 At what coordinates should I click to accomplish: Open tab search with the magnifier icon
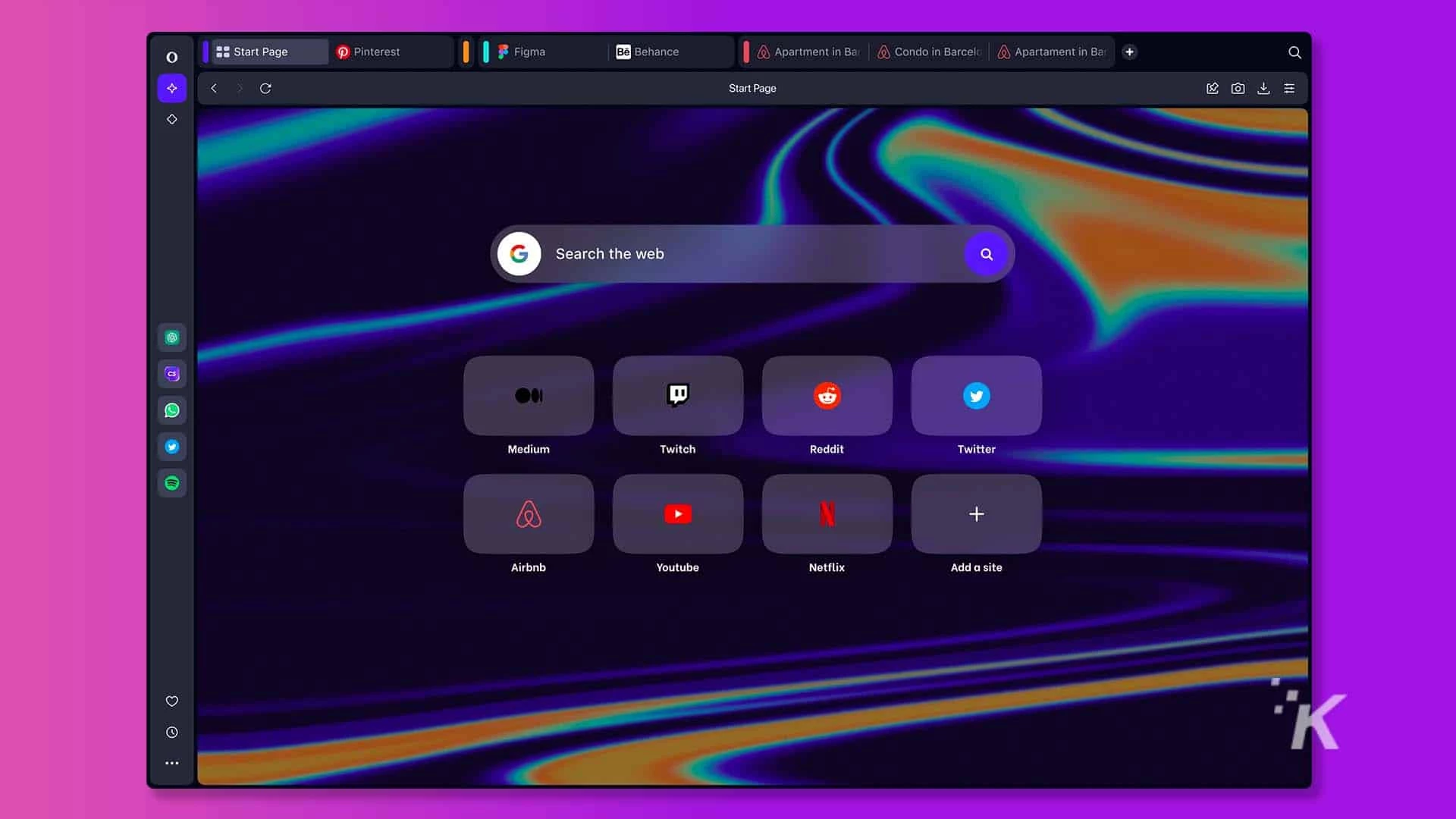1294,52
